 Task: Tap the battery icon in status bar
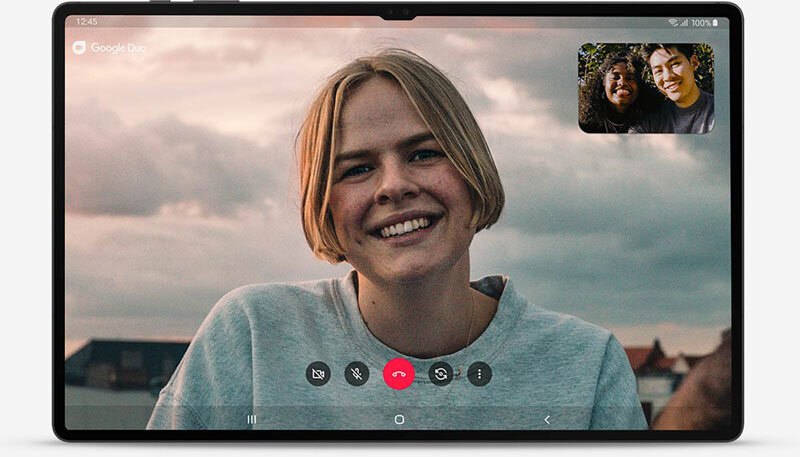pos(715,22)
